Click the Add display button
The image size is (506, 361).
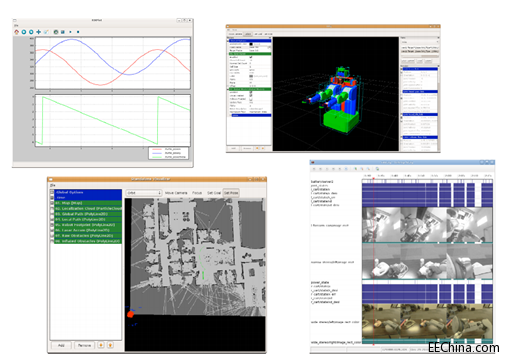click(61, 345)
